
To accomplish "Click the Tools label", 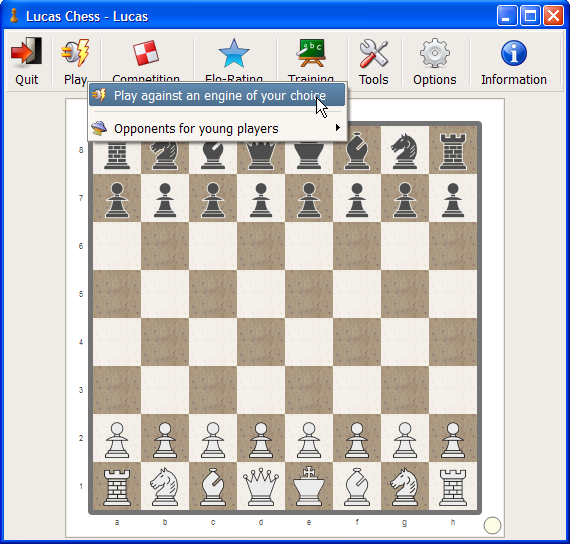I will pyautogui.click(x=374, y=80).
